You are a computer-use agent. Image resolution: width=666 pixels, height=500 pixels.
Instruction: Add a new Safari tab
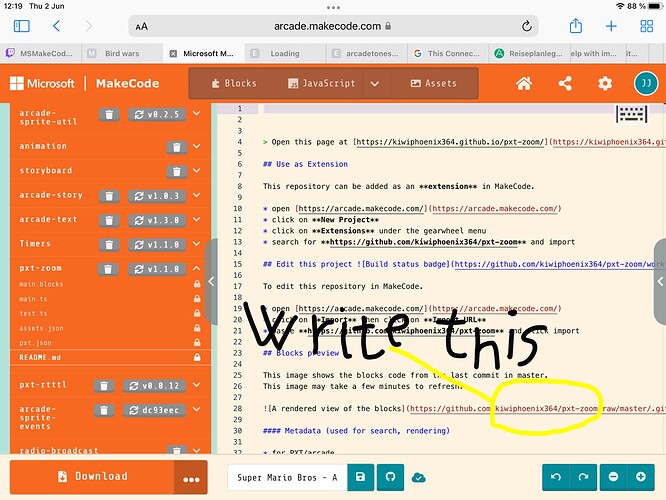click(x=611, y=26)
